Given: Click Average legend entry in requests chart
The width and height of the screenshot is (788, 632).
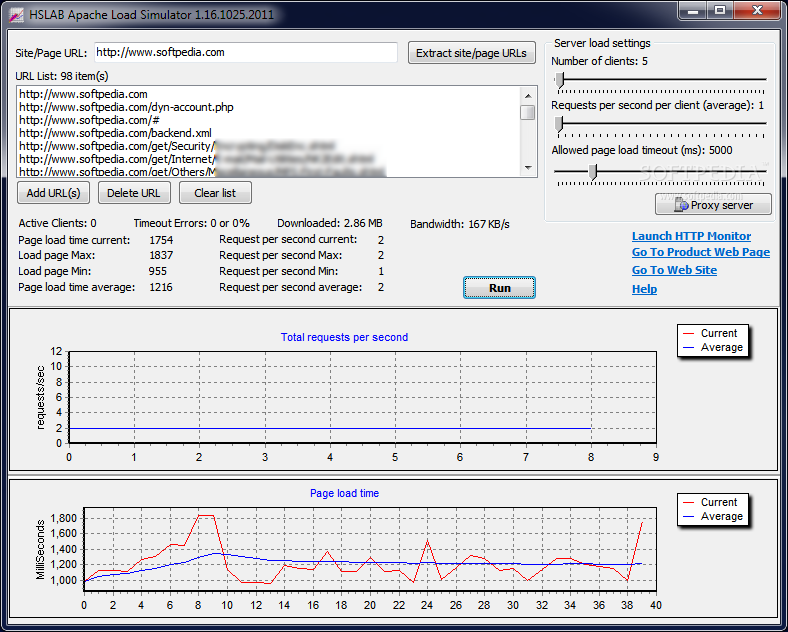Looking at the screenshot, I should [713, 347].
